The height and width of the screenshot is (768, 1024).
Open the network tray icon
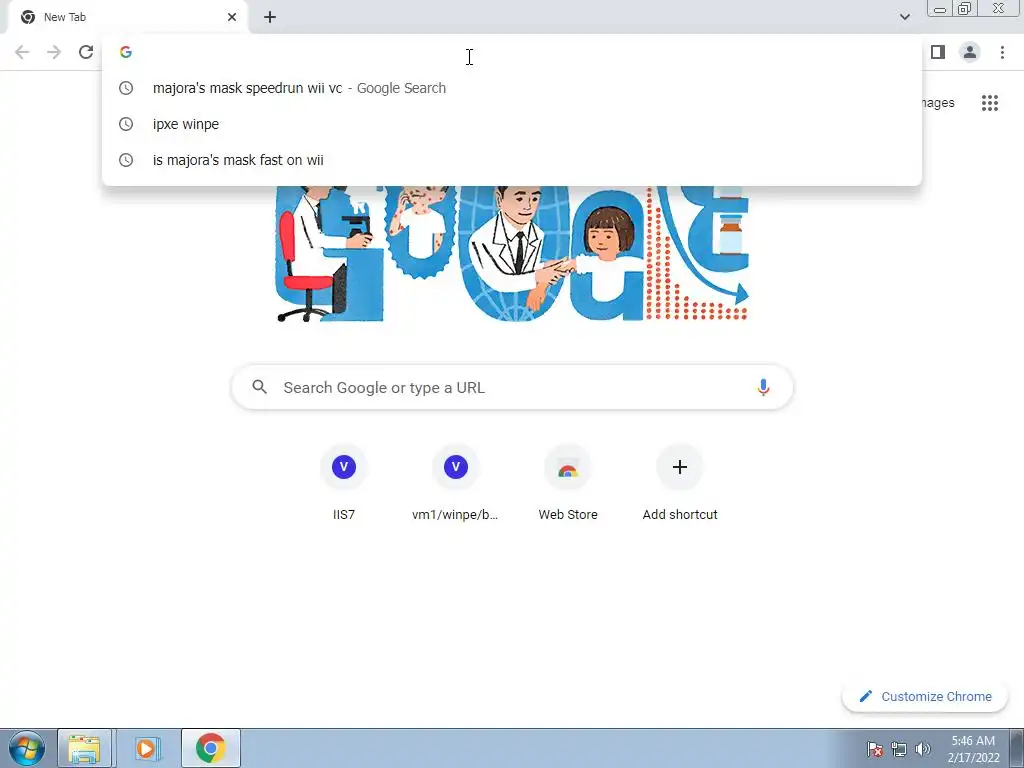(x=899, y=749)
